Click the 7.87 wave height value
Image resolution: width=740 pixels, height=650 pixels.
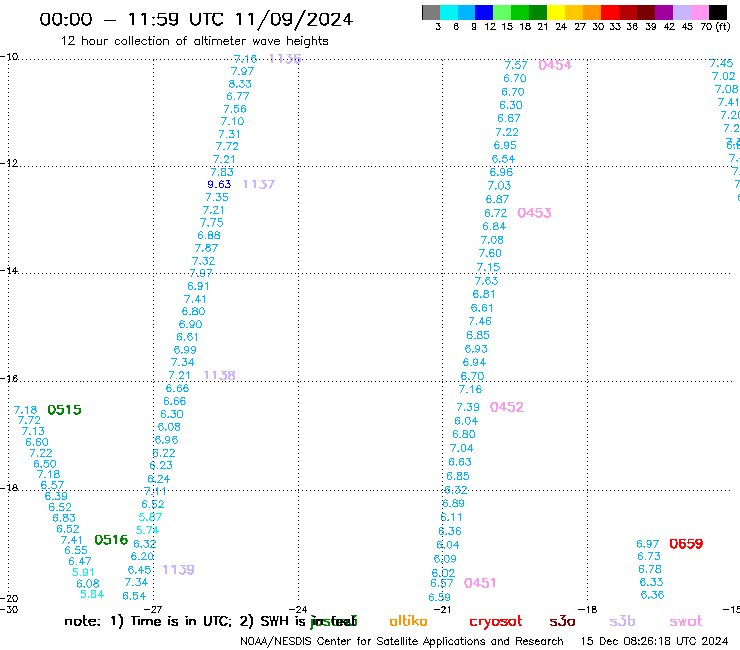pos(206,248)
